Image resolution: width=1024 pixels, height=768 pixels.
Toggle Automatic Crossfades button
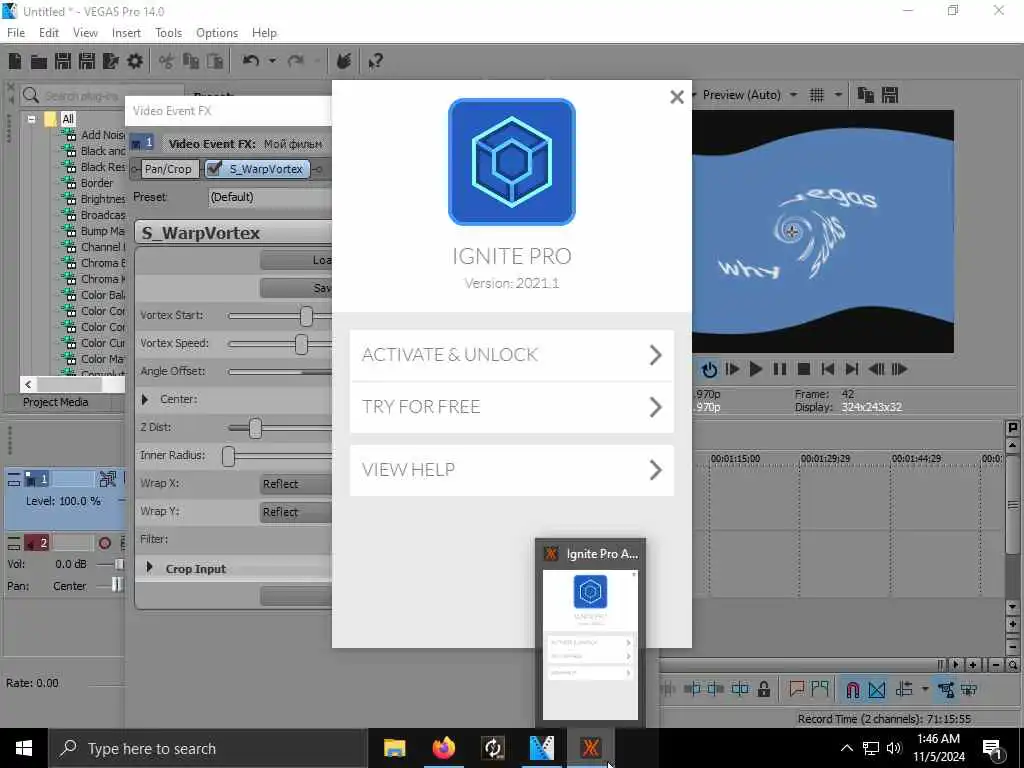point(877,689)
